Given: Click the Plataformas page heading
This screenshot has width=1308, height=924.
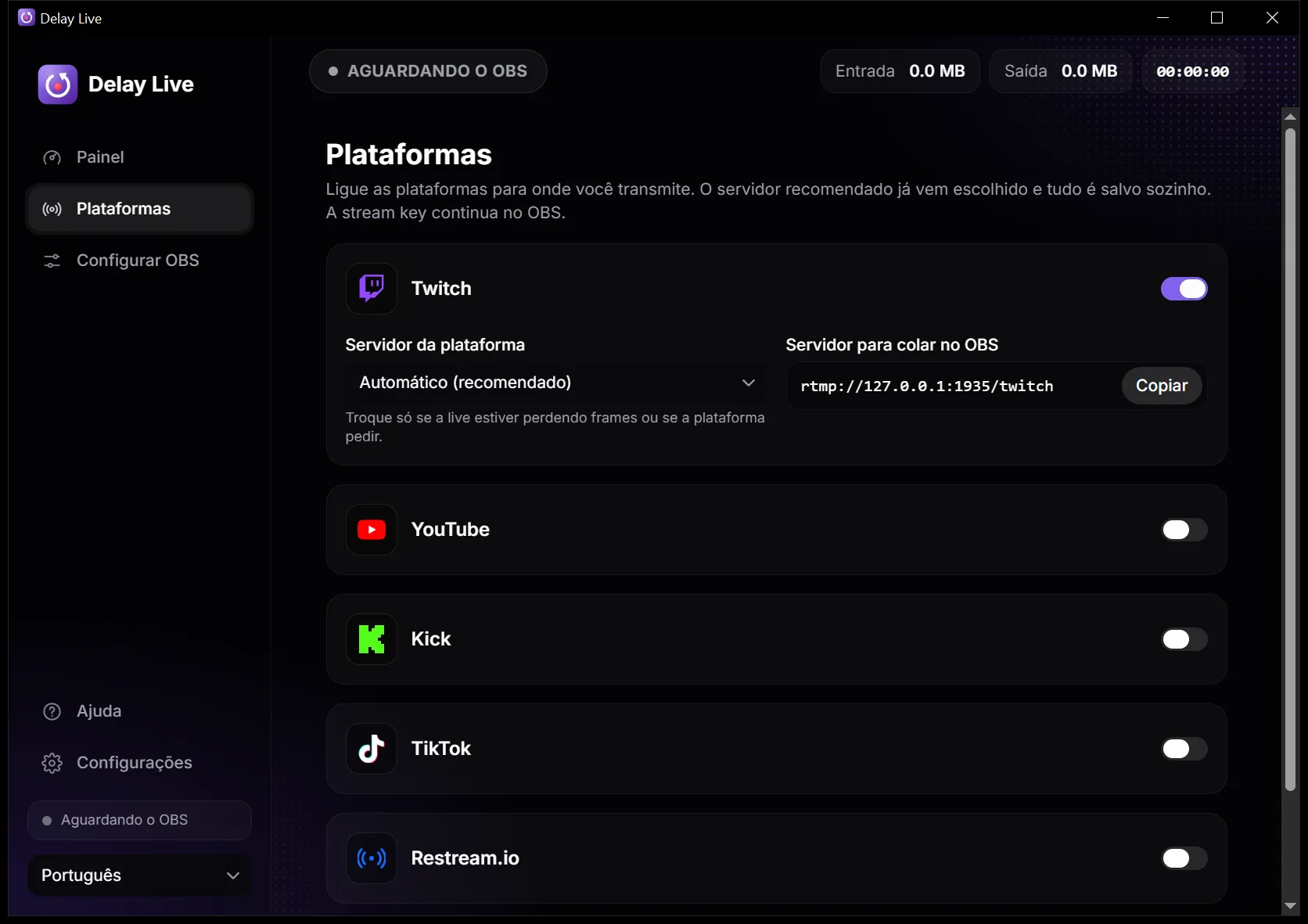Looking at the screenshot, I should point(408,155).
